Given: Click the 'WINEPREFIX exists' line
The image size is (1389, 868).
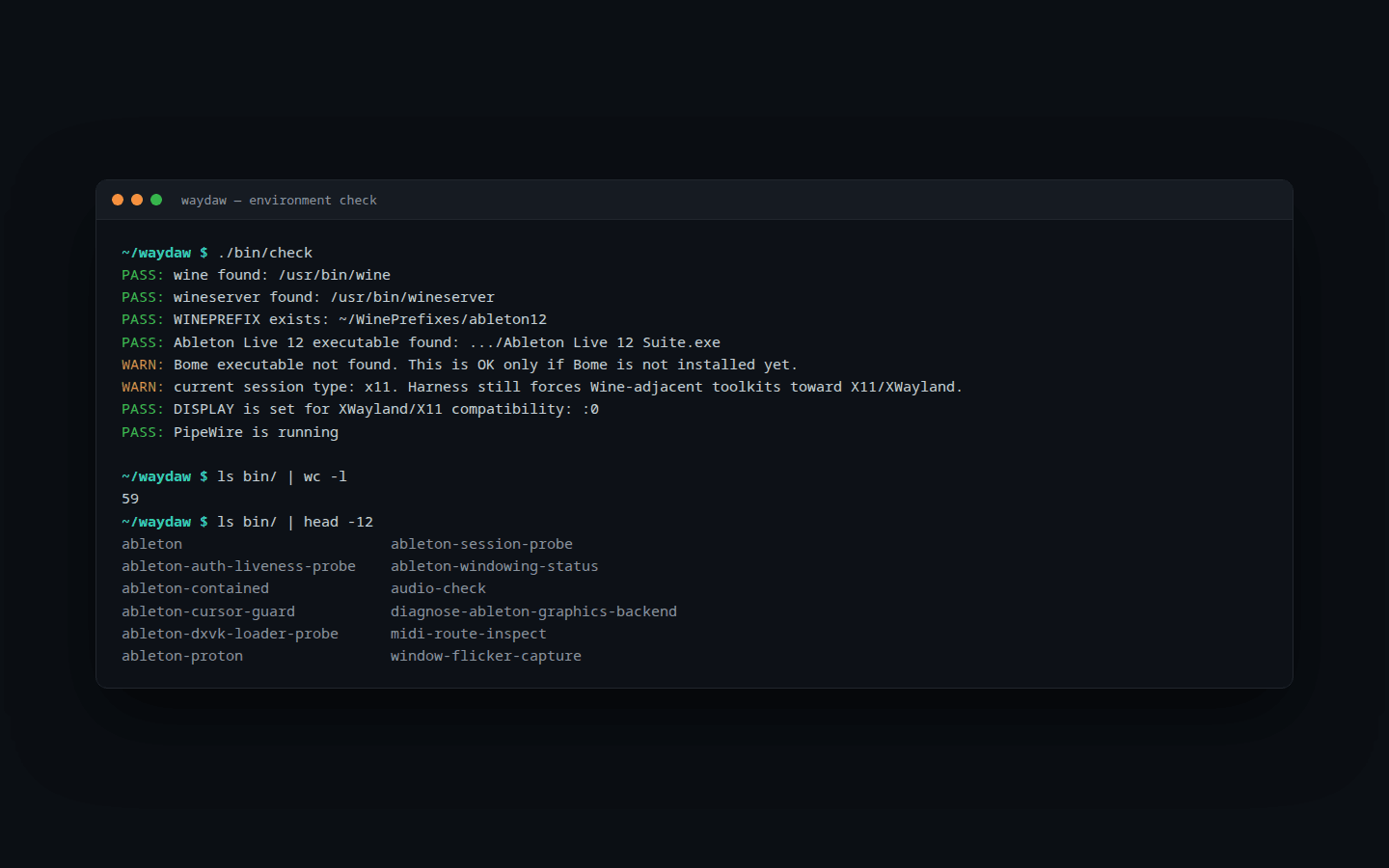Looking at the screenshot, I should 334,319.
